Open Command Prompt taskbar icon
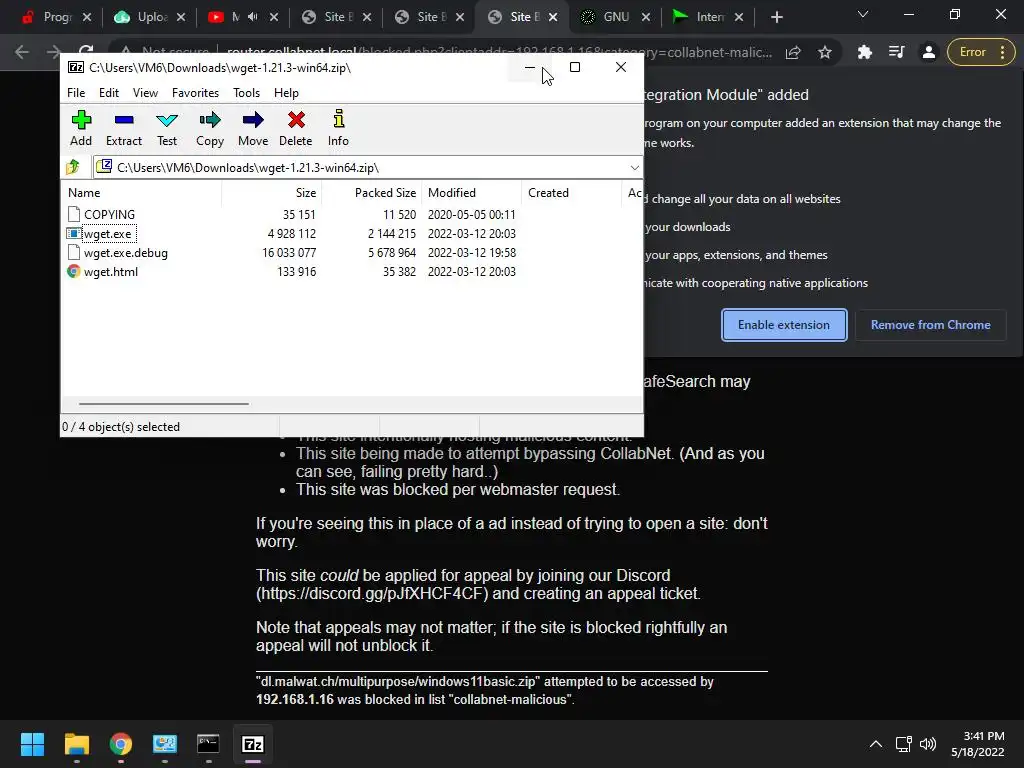The image size is (1024, 768). point(208,744)
